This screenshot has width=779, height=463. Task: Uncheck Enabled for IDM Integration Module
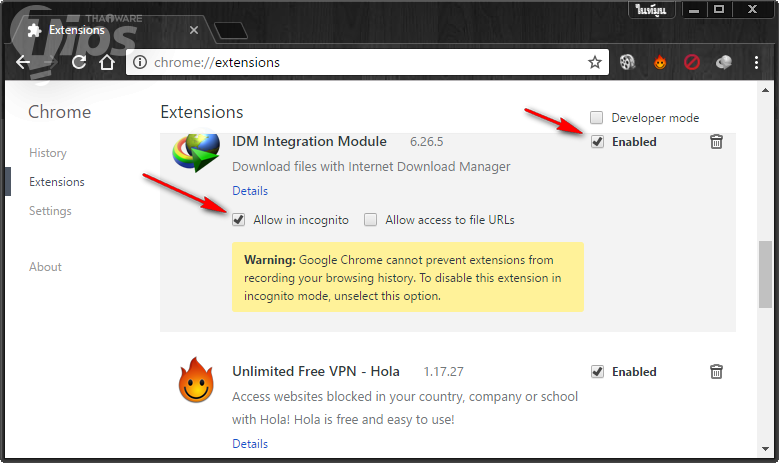point(597,142)
